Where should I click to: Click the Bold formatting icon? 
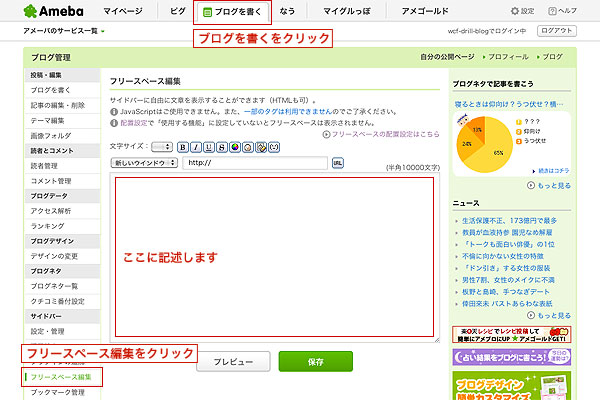point(183,147)
